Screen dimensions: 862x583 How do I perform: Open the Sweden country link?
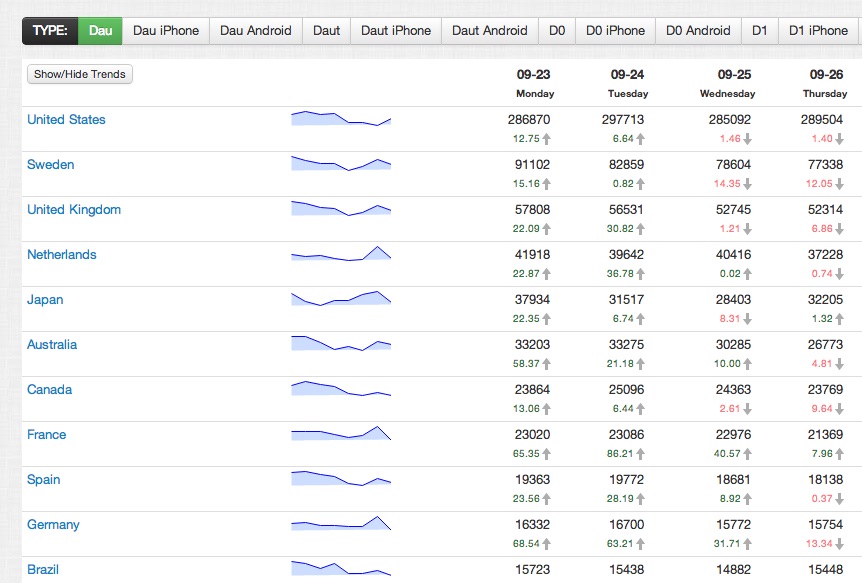click(51, 164)
